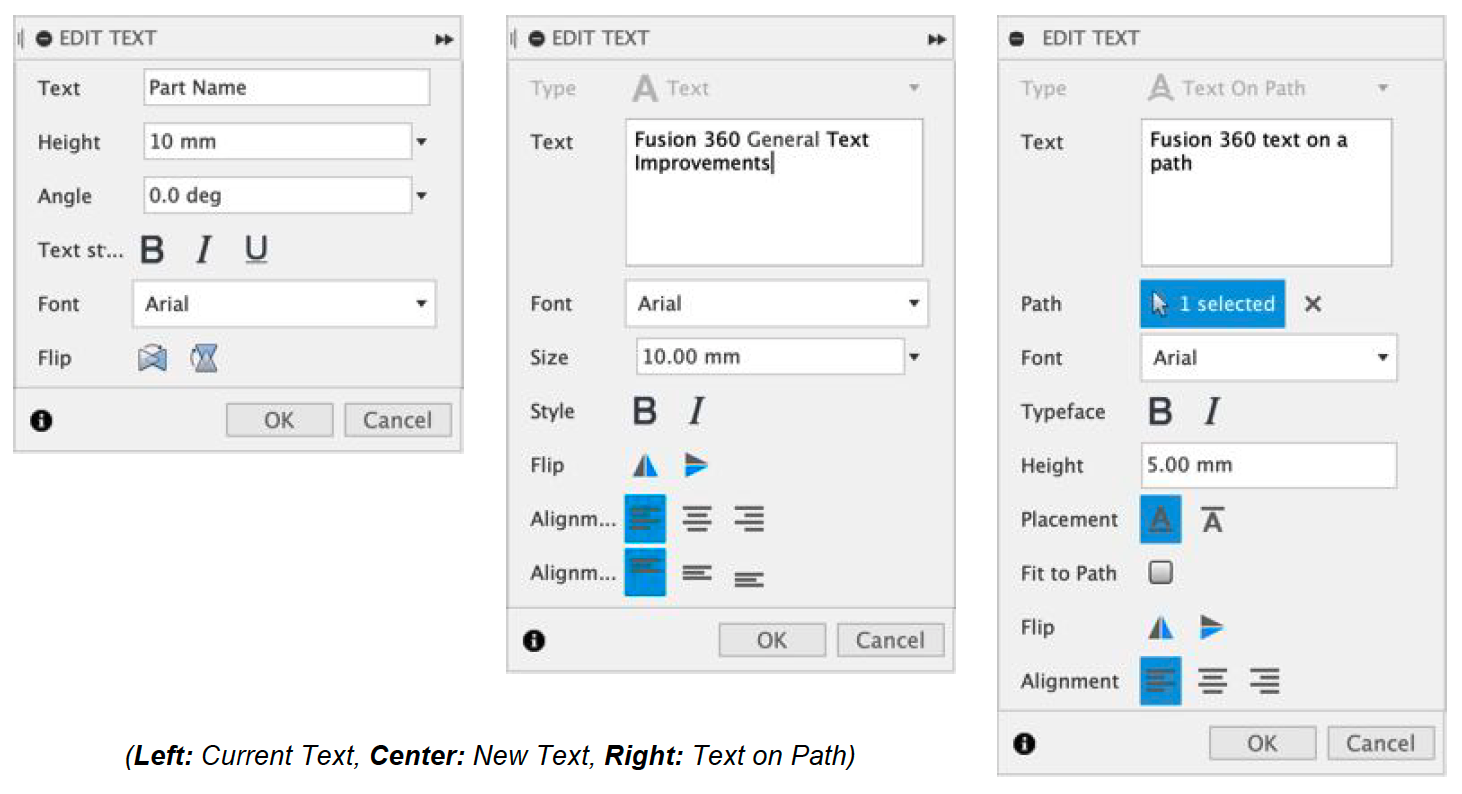The width and height of the screenshot is (1462, 794).
Task: Select bottom vertical alignment in center panel
Action: coord(748,574)
